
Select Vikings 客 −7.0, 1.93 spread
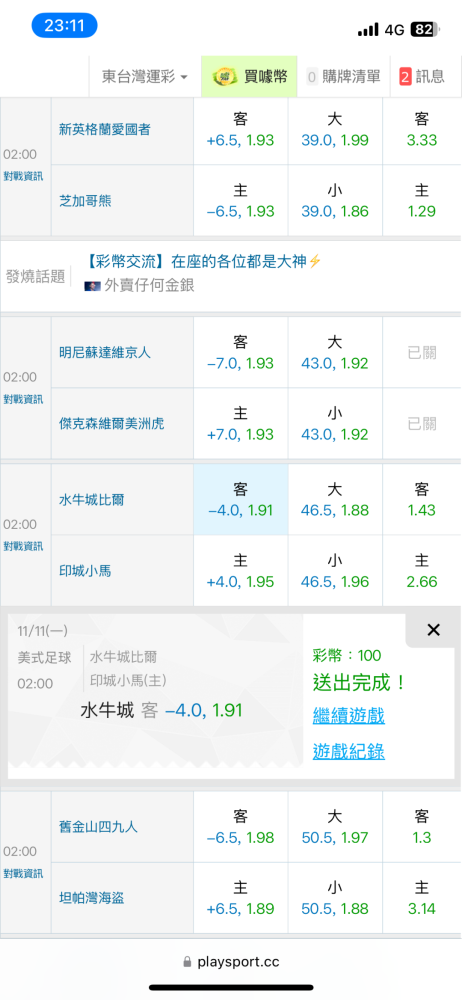[241, 352]
